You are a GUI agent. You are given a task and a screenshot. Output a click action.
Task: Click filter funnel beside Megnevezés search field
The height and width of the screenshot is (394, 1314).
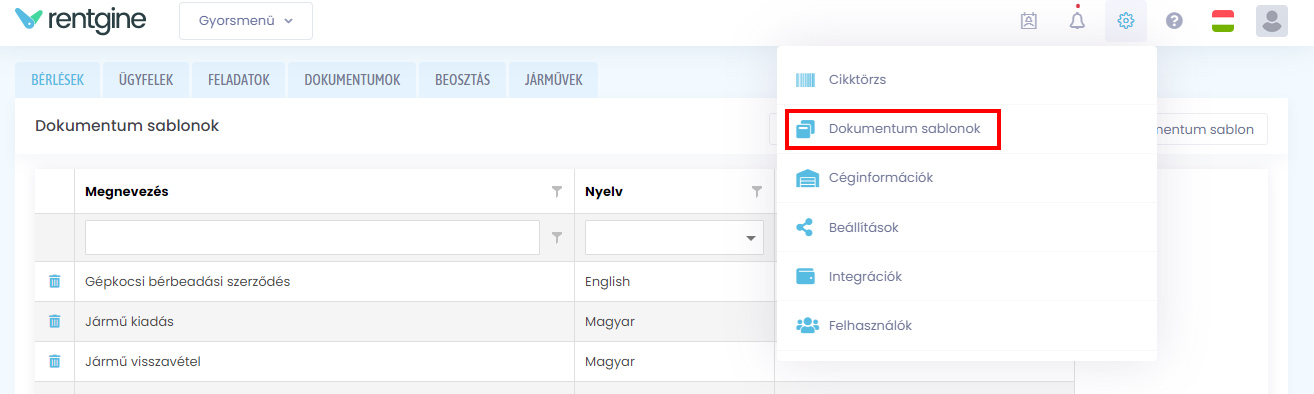pos(557,237)
